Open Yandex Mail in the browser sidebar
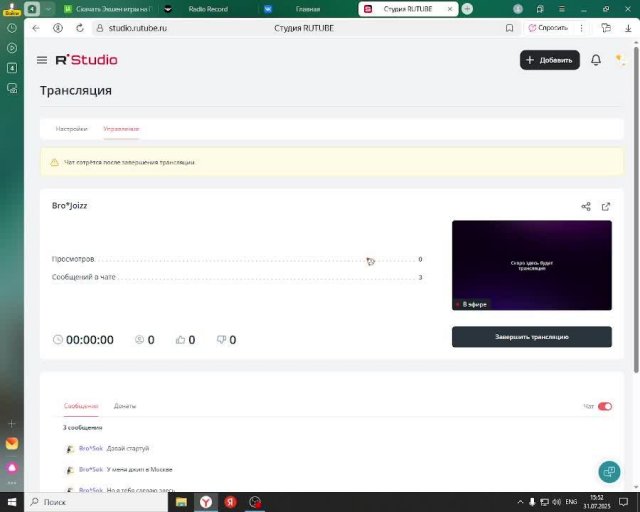Screen dimensions: 640x512 pos(12,443)
